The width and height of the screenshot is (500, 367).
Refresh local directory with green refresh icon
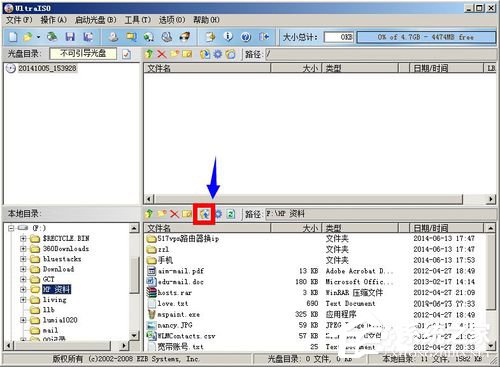[x=231, y=214]
